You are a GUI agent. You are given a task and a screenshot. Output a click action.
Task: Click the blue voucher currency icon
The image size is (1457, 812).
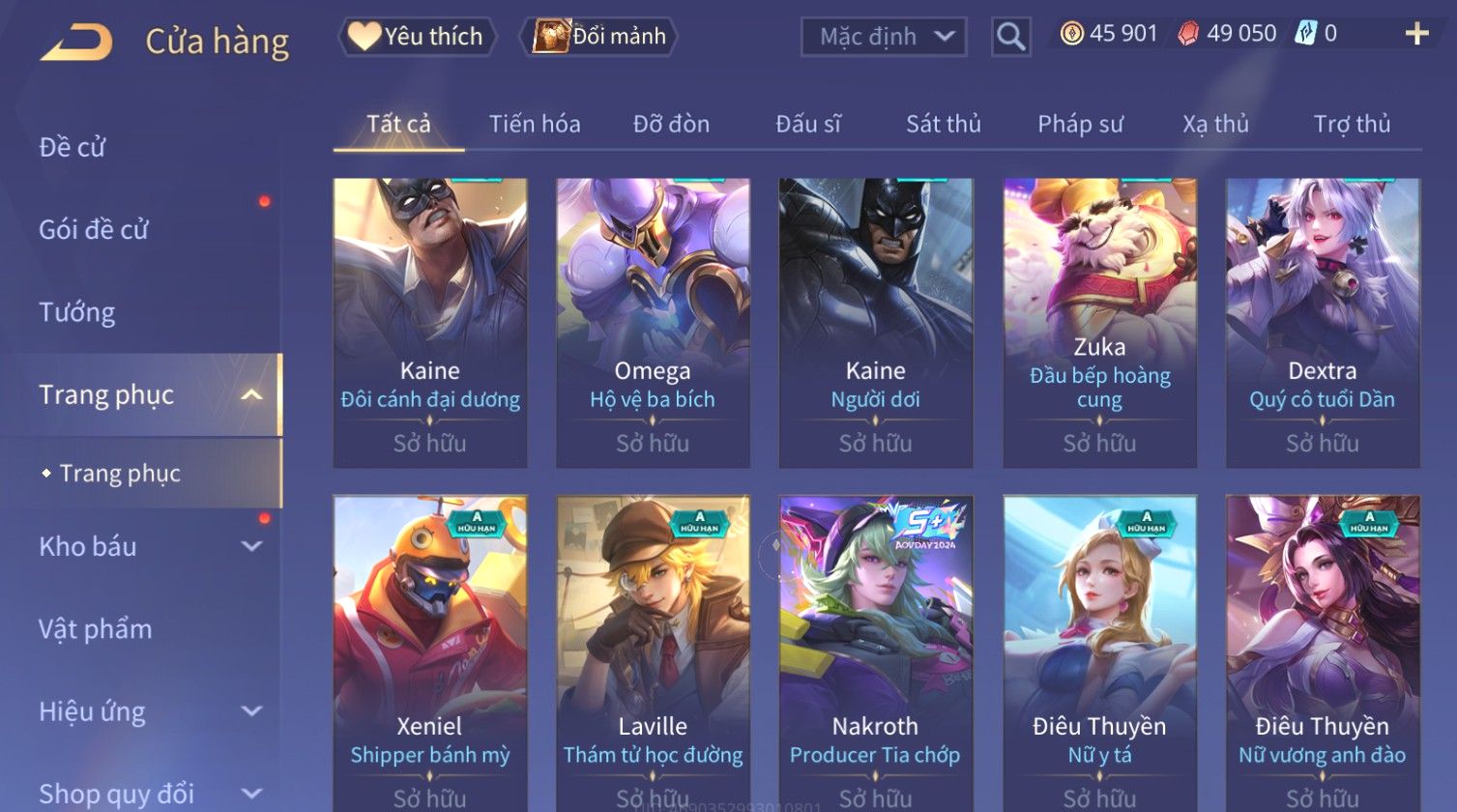1305,34
